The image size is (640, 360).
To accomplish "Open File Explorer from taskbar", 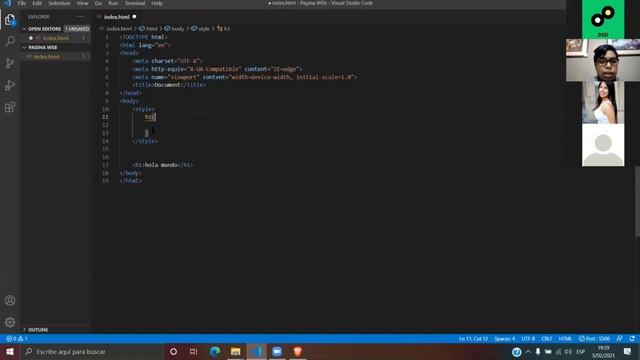I will (x=236, y=351).
